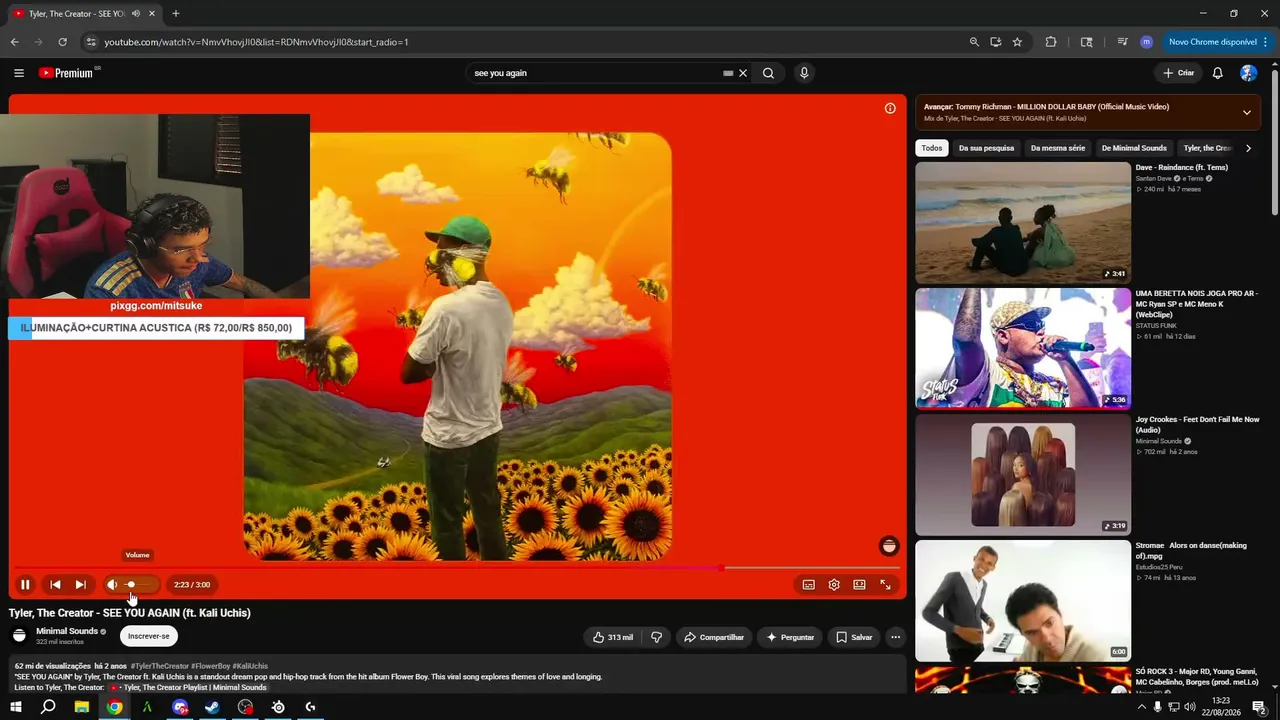Screen dimensions: 1280x720
Task: Clear the search text with the X
Action: 743,73
